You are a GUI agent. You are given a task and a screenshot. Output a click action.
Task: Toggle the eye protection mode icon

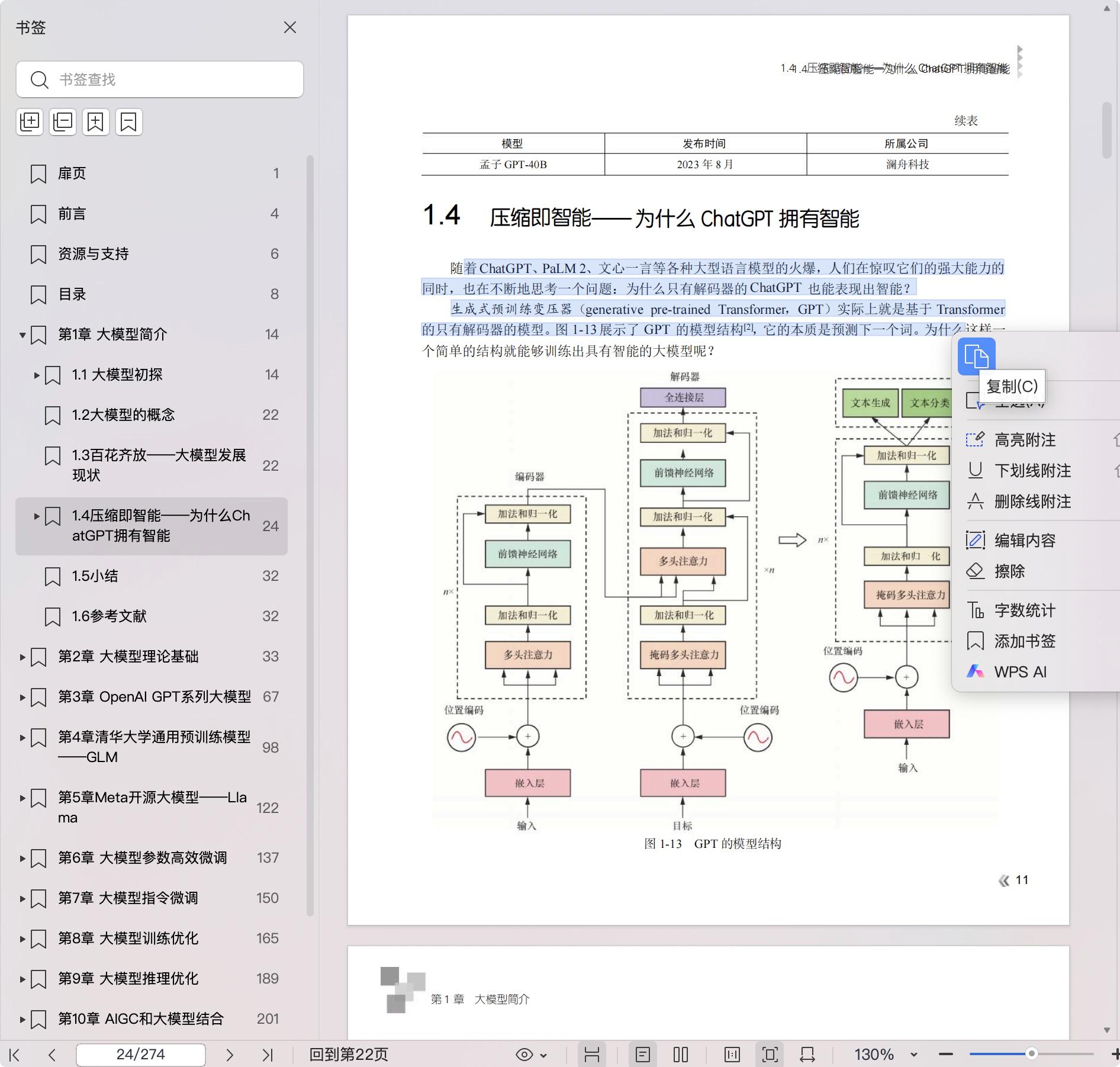pyautogui.click(x=524, y=1055)
